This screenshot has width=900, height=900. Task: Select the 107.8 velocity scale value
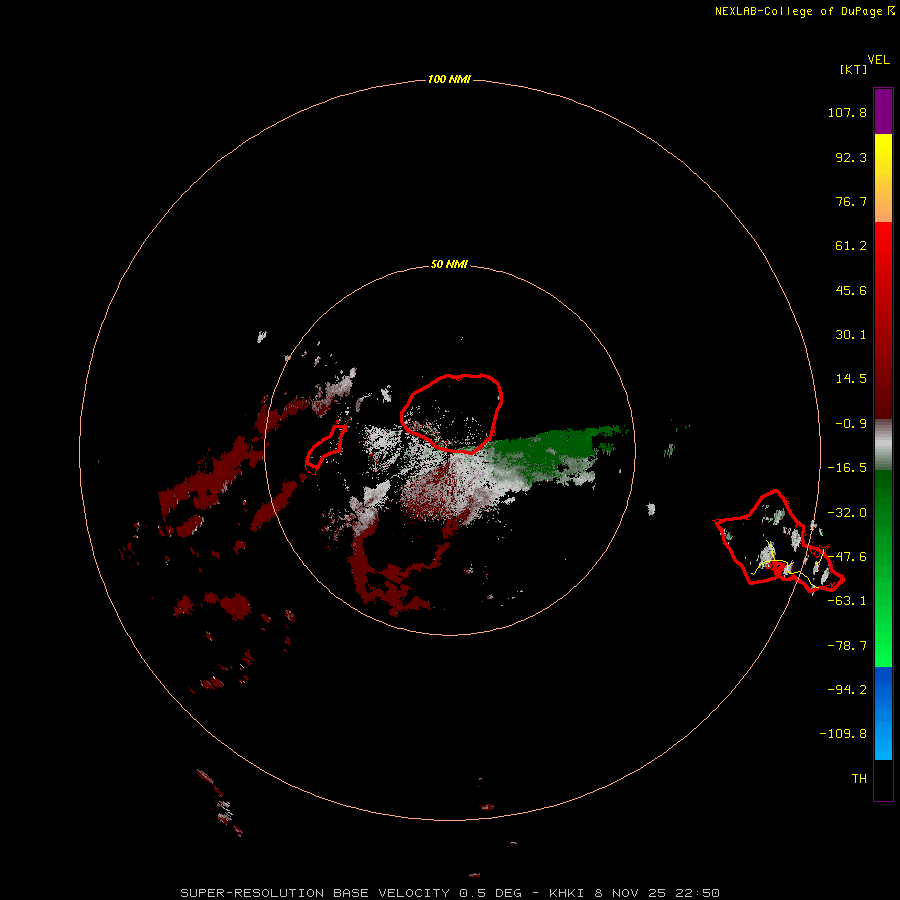pos(847,112)
